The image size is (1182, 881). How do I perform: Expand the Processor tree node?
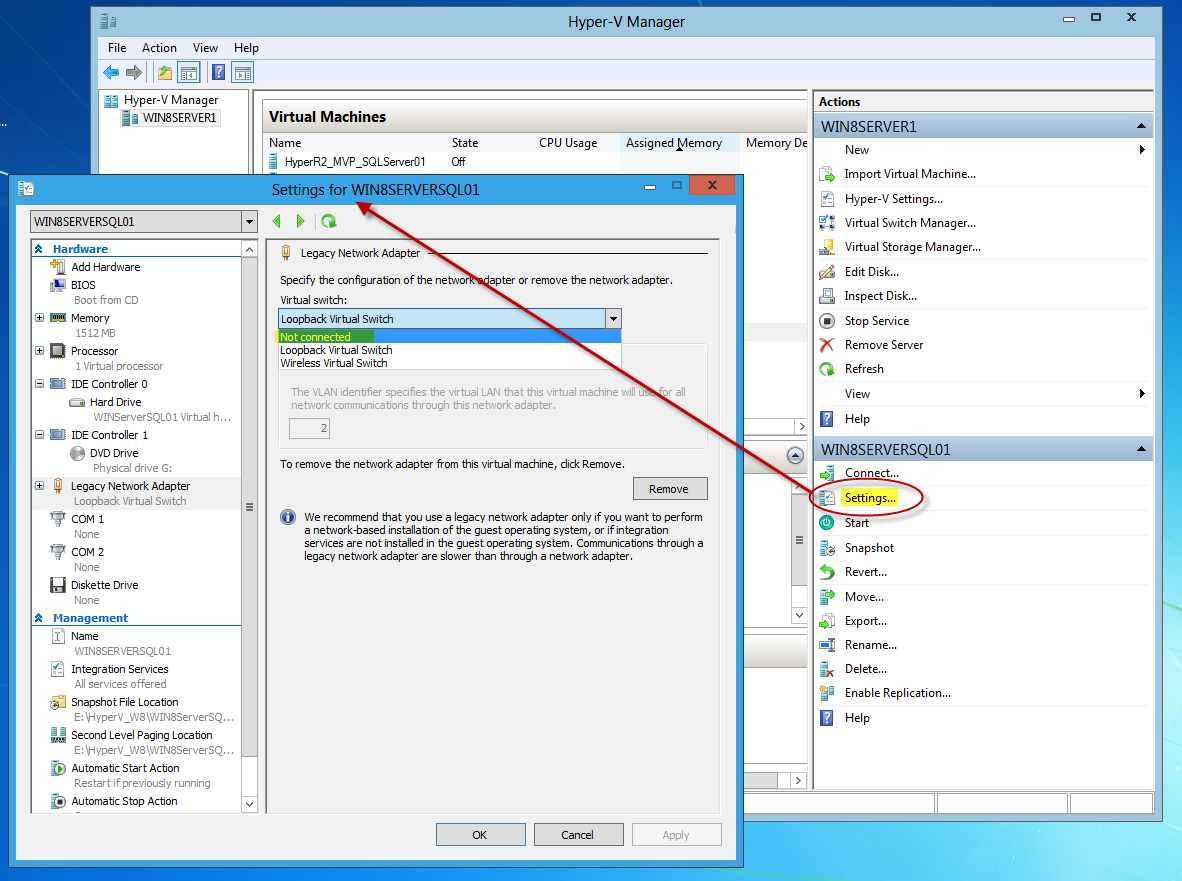tap(39, 350)
